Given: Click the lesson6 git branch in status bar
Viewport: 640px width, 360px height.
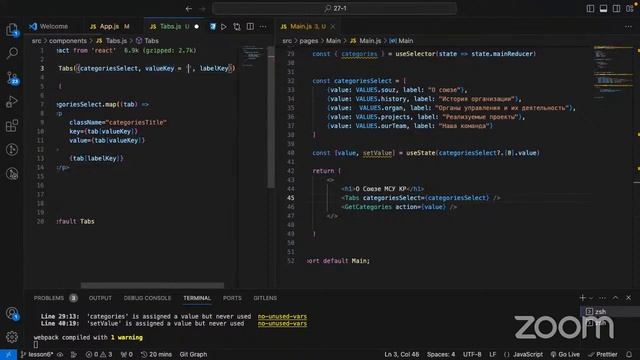Looking at the screenshot, I should point(37,354).
